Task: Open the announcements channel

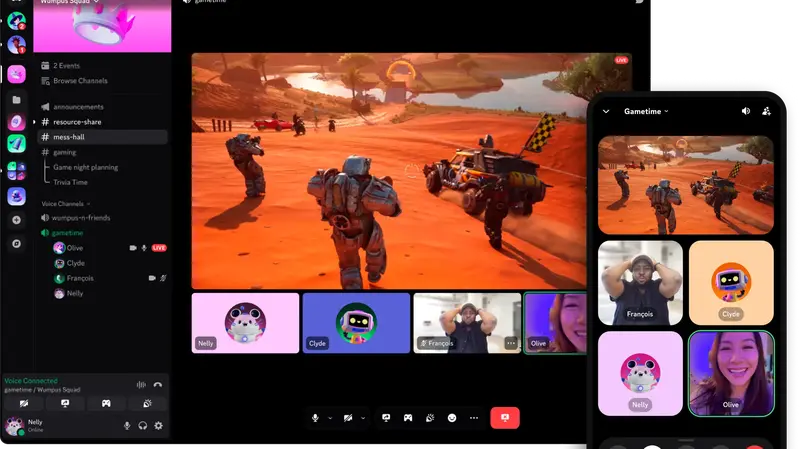Action: 72,107
